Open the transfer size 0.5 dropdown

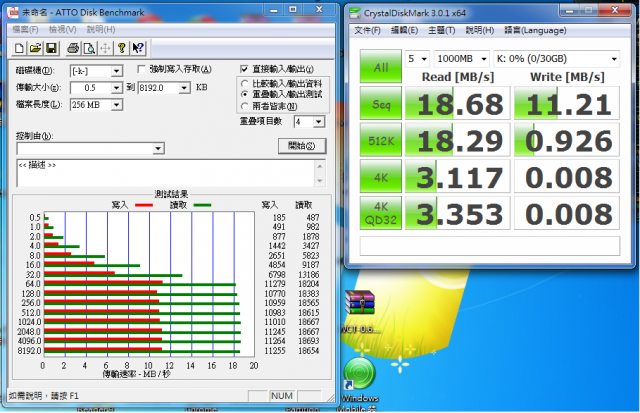[116, 88]
